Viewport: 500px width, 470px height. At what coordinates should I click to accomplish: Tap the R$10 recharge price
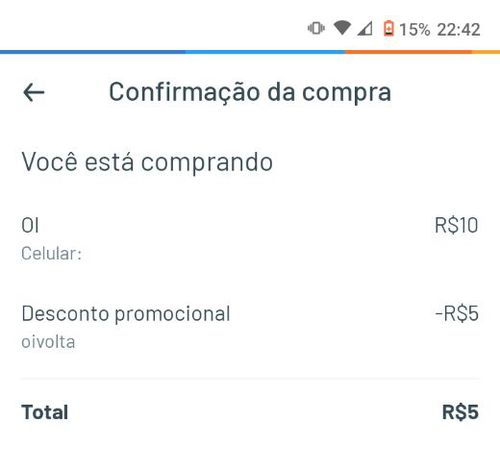[x=456, y=225]
